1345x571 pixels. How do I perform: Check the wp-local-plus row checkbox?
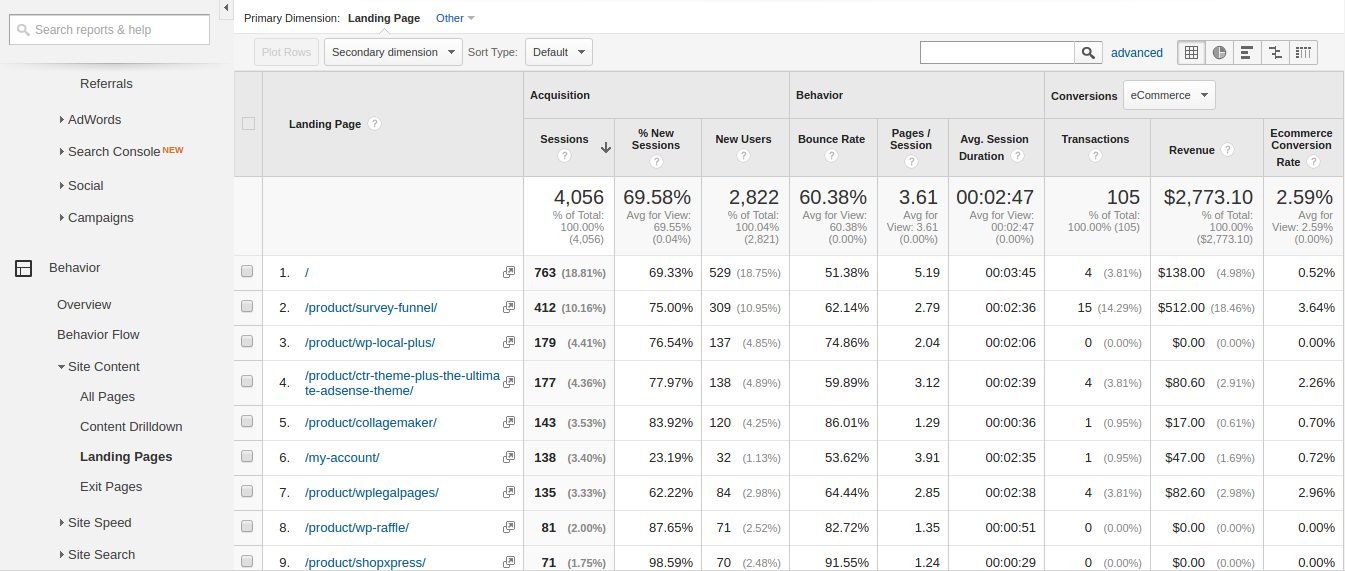pos(247,341)
